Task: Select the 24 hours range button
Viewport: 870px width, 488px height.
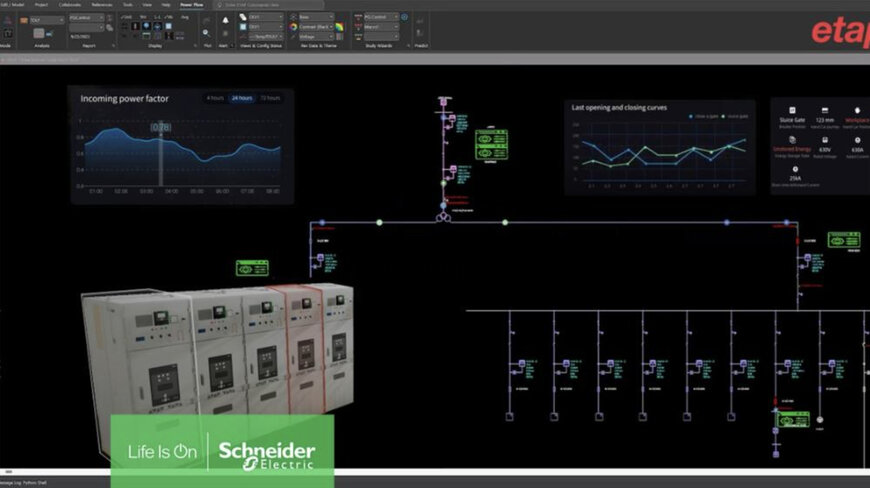Action: tap(242, 98)
